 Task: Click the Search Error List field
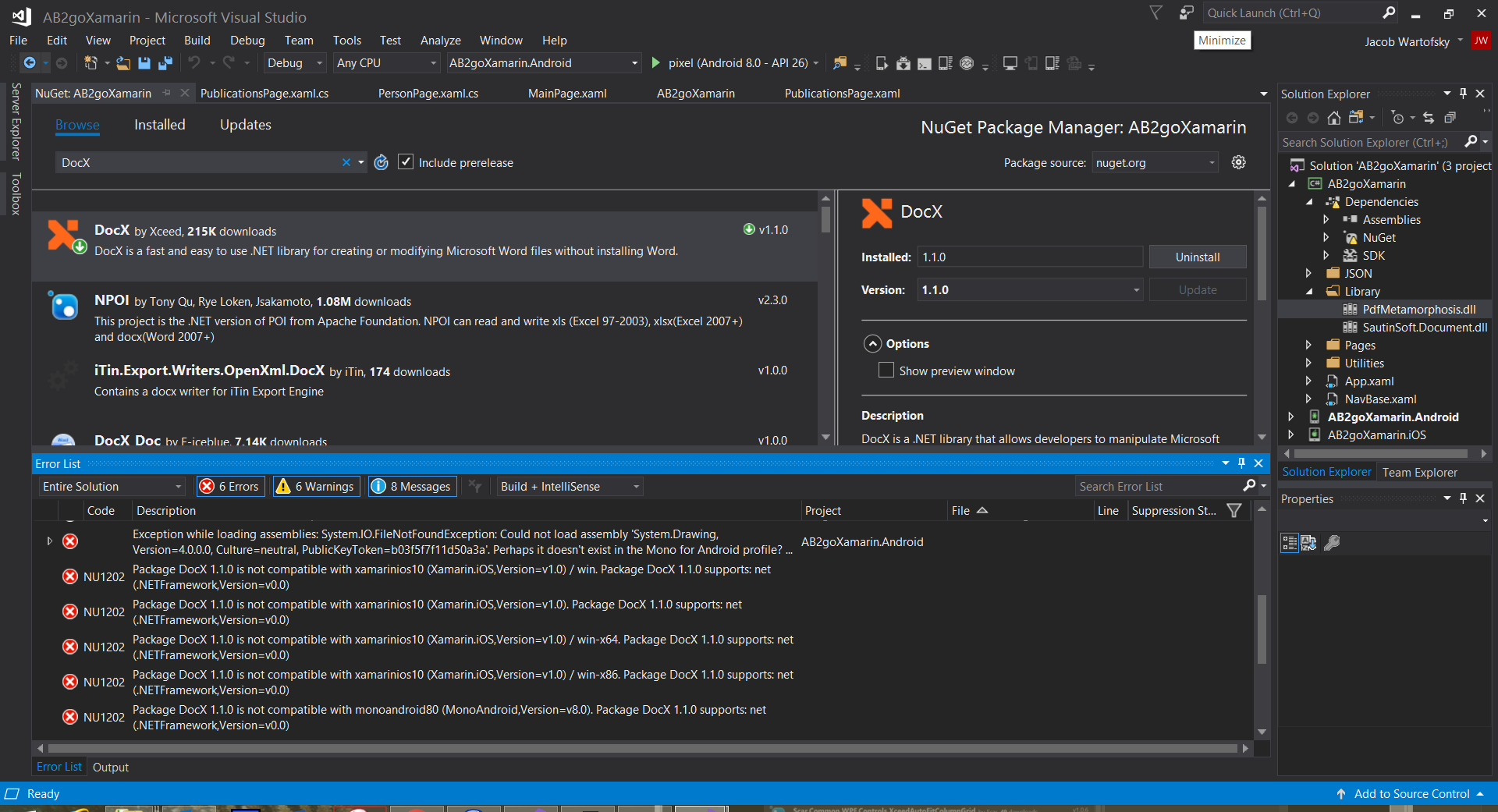(x=1159, y=486)
